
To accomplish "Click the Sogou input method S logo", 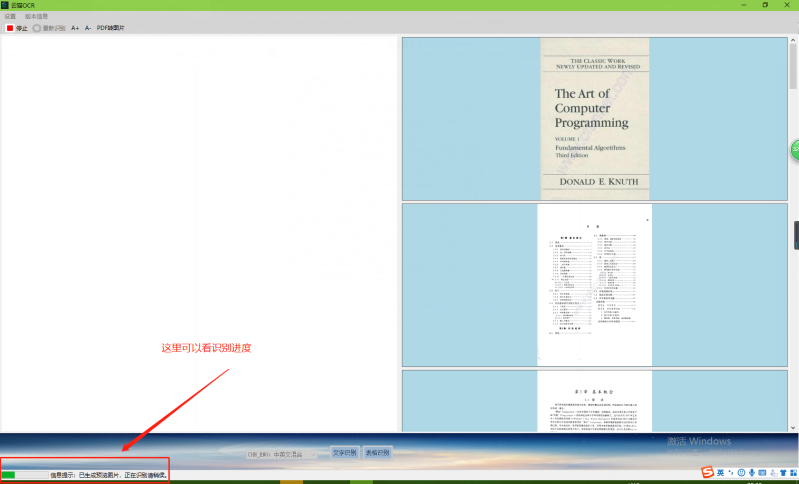I will (x=707, y=472).
